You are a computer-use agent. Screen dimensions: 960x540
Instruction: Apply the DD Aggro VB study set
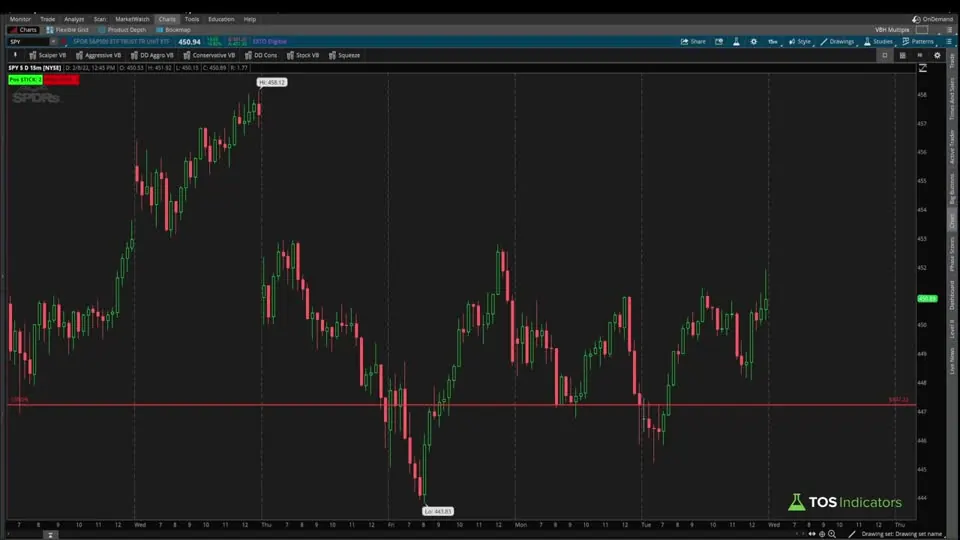tap(152, 55)
